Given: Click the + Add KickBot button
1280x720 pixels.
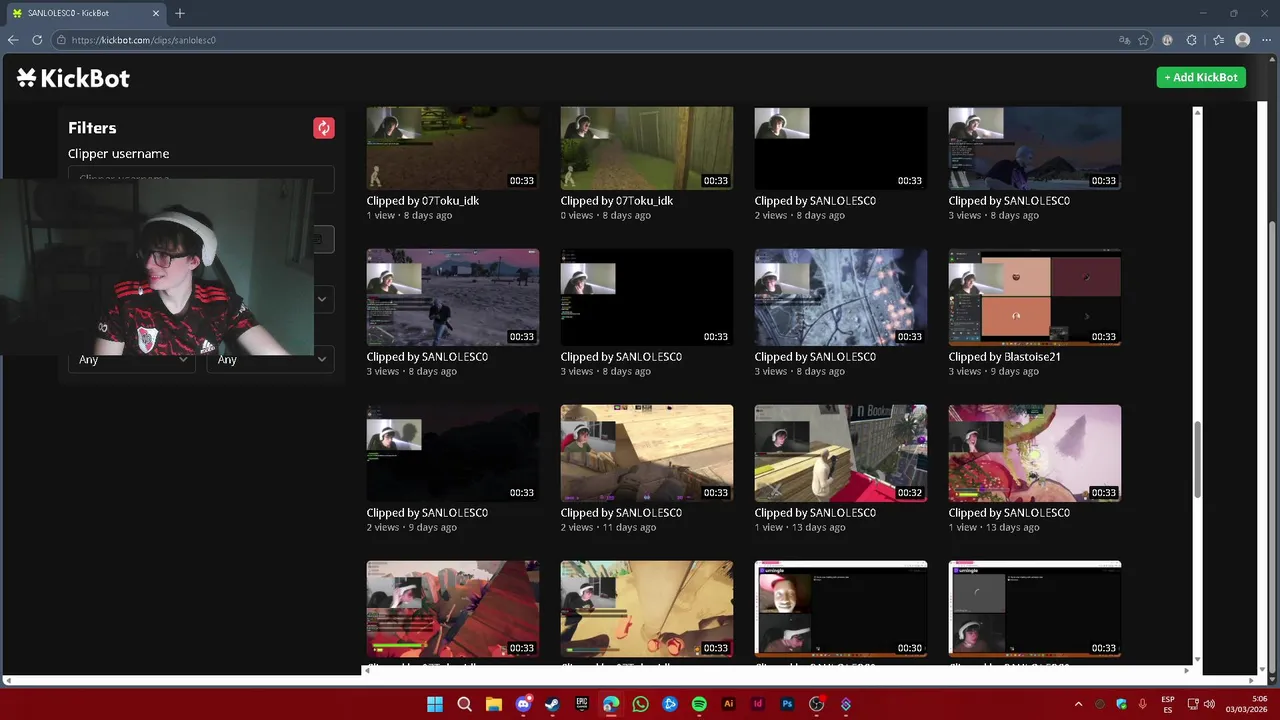Looking at the screenshot, I should pos(1201,77).
